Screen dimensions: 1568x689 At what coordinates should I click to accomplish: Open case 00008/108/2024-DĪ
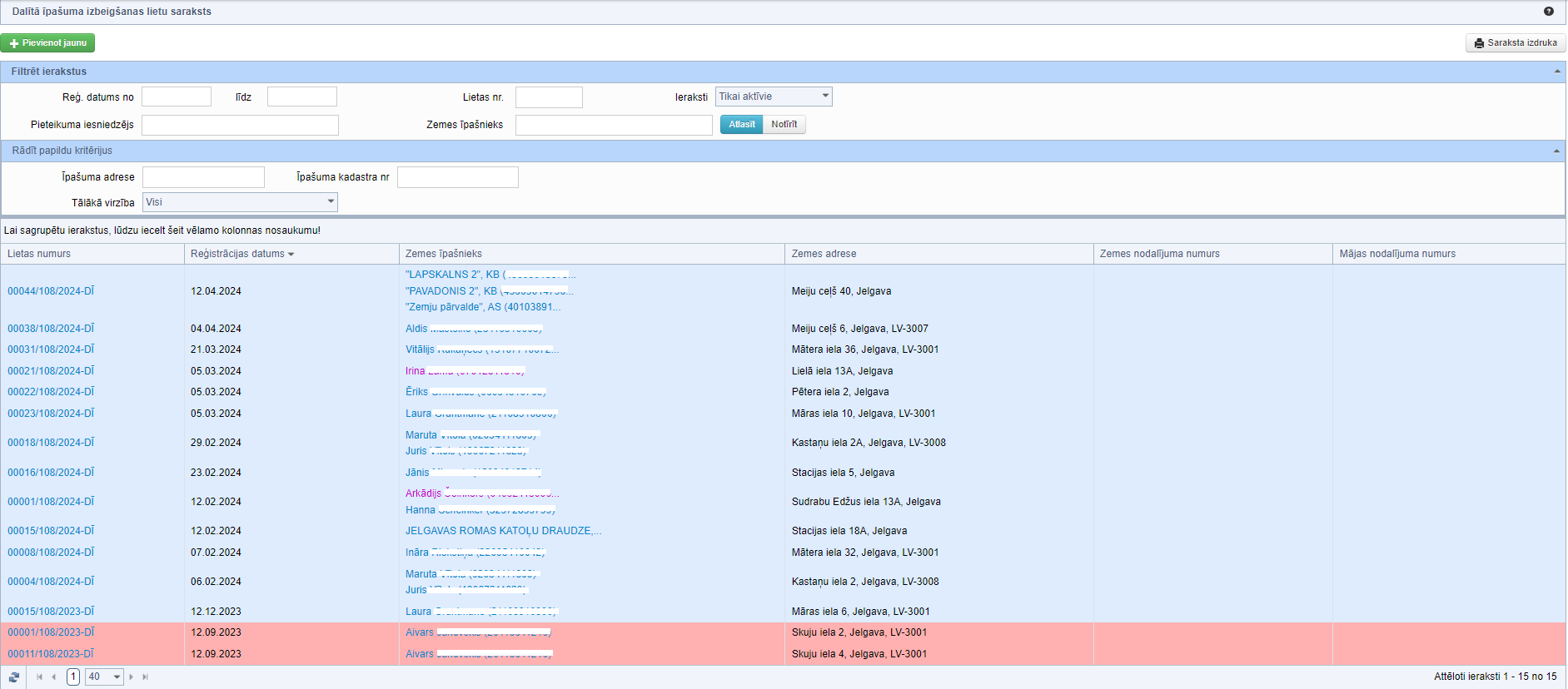click(51, 553)
